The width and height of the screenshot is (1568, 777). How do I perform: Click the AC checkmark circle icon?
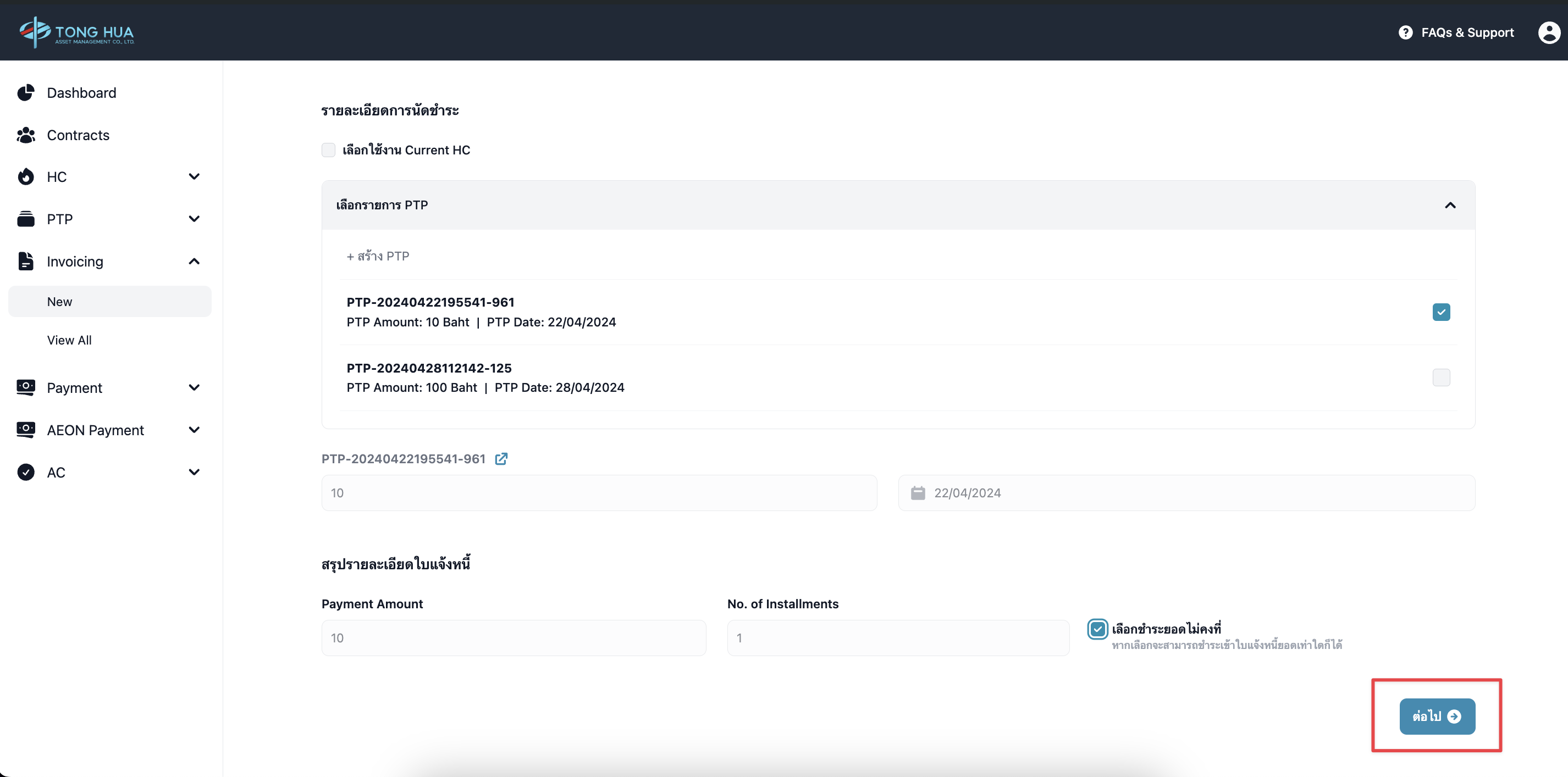[x=25, y=472]
